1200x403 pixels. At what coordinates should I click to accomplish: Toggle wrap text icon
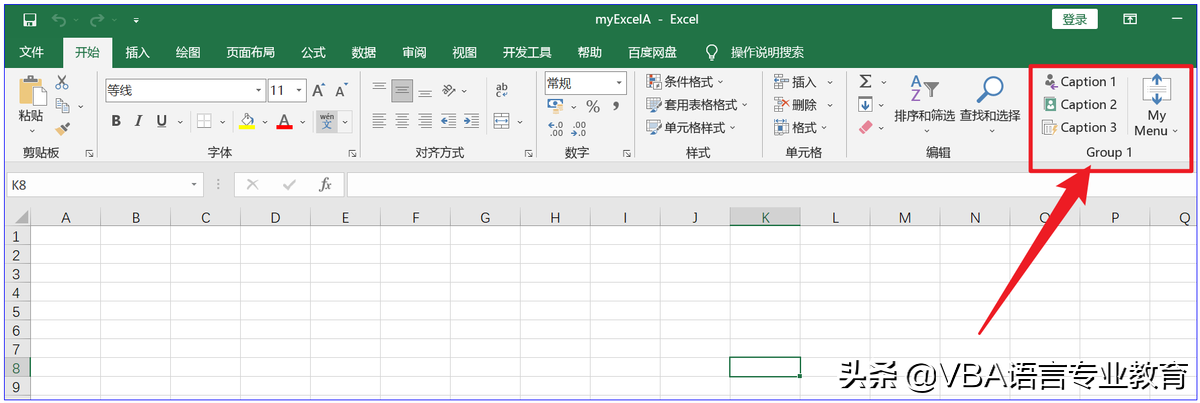coord(502,89)
